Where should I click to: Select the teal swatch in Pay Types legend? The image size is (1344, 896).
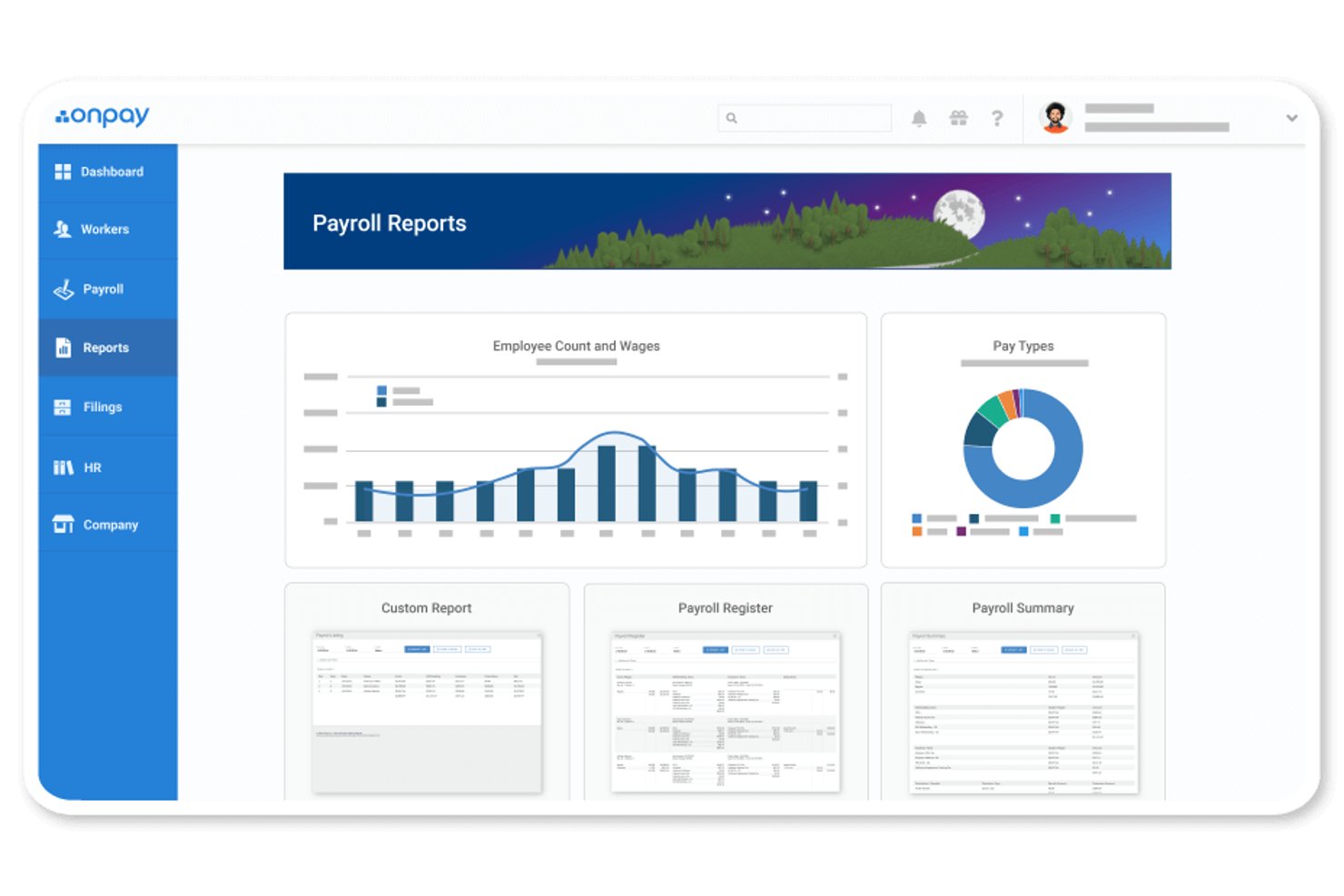click(x=1055, y=518)
